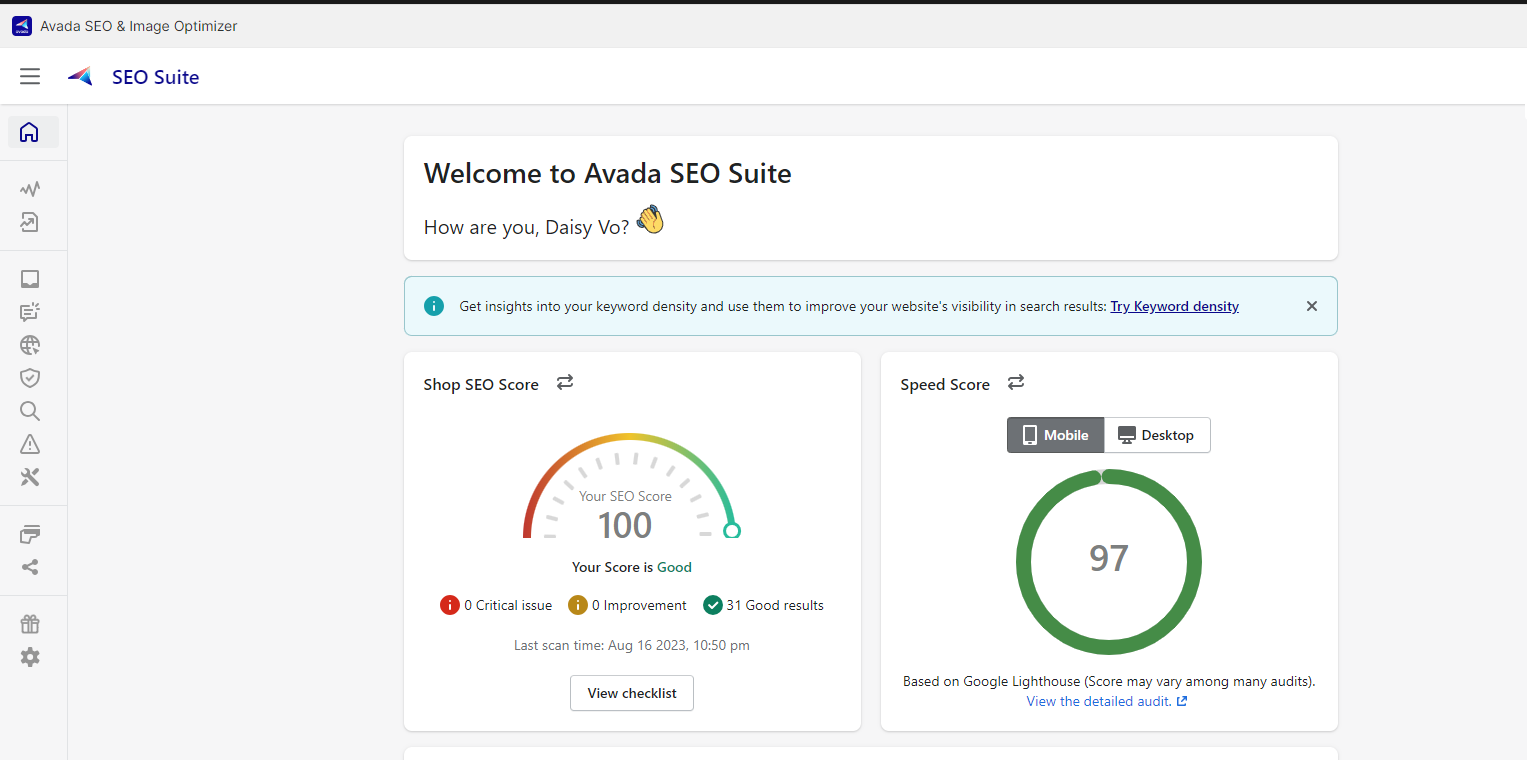Click the 31 Good results label
The height and width of the screenshot is (760, 1527).
(x=775, y=605)
